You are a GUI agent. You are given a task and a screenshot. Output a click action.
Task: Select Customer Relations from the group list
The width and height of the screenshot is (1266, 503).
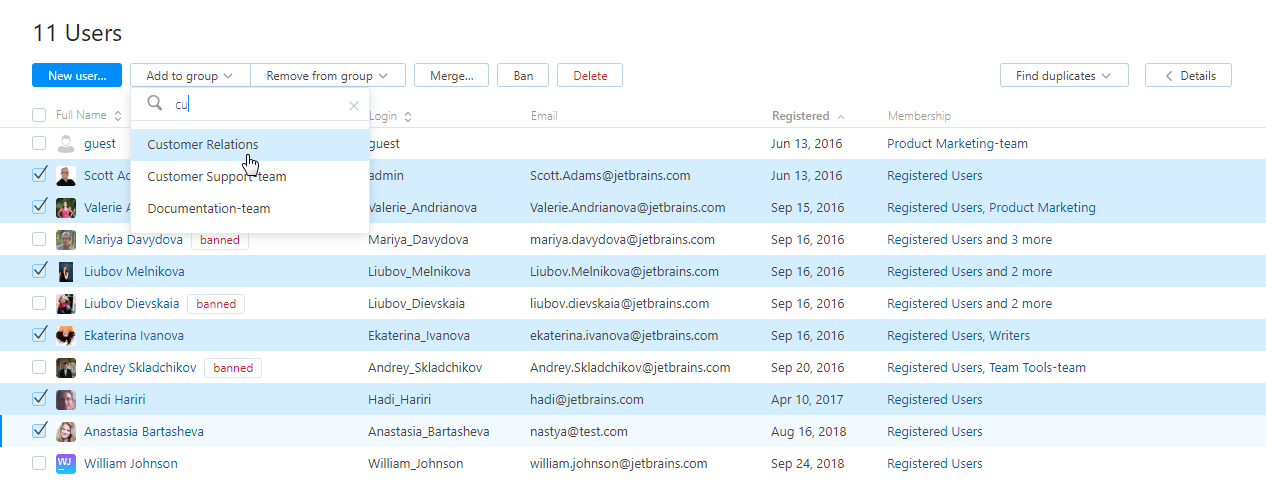[203, 145]
